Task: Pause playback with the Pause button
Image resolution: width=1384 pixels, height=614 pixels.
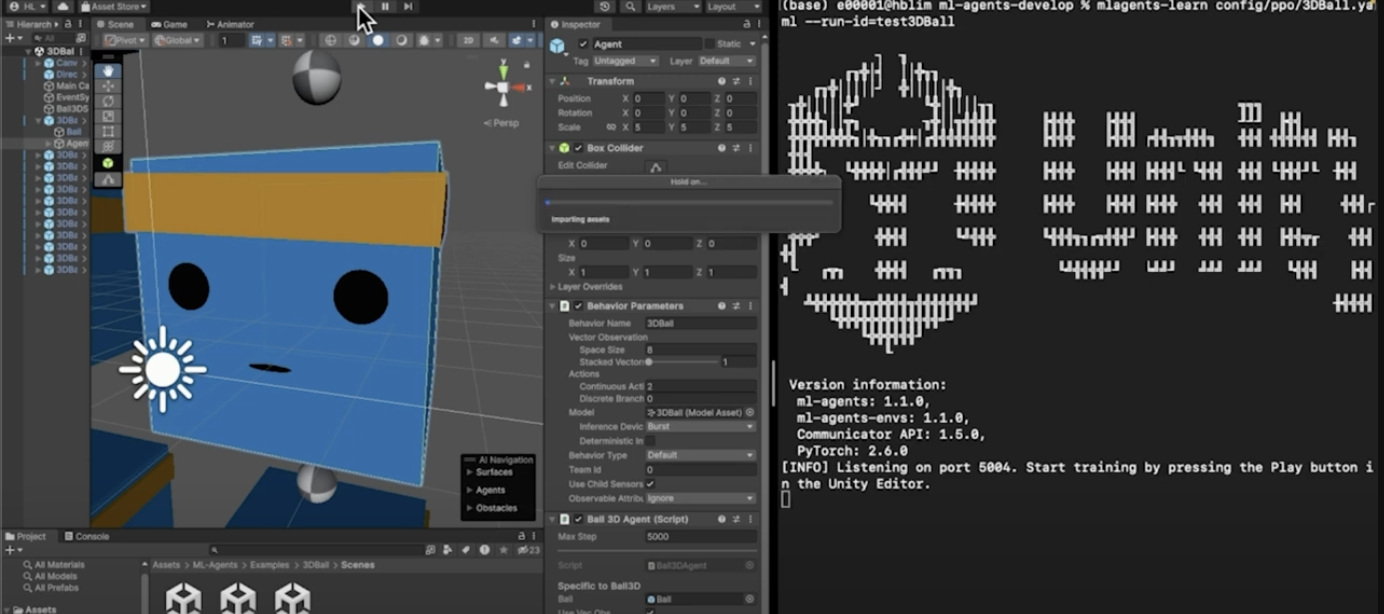Action: point(385,7)
